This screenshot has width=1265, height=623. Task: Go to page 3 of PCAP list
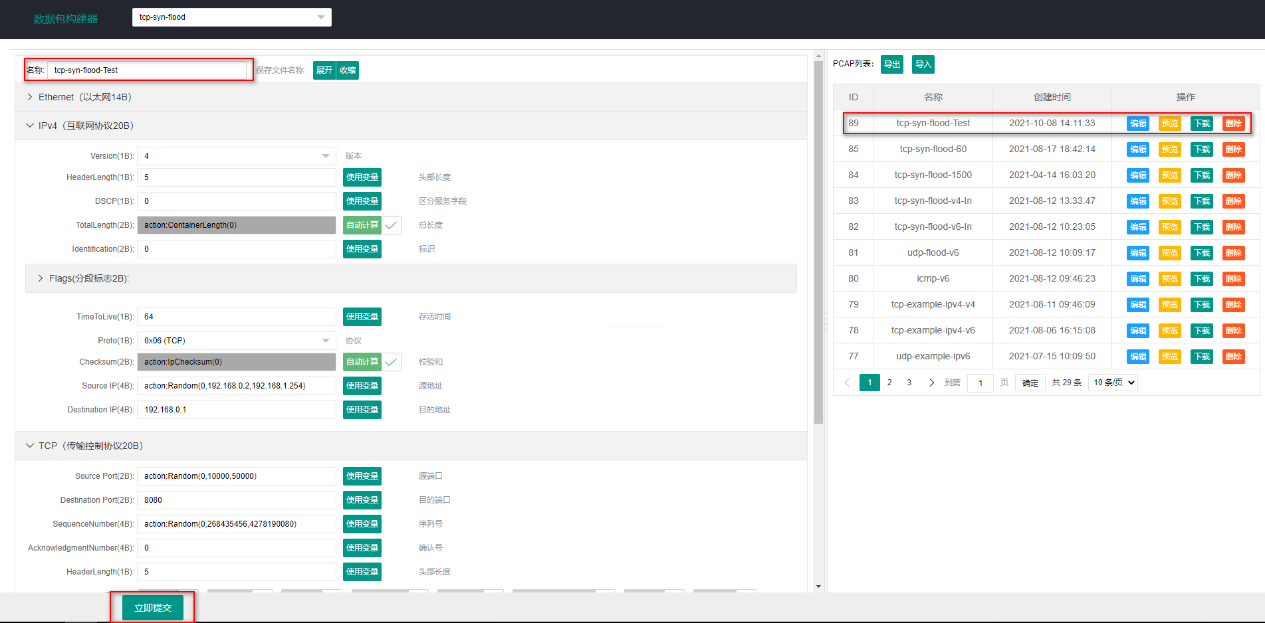[910, 382]
